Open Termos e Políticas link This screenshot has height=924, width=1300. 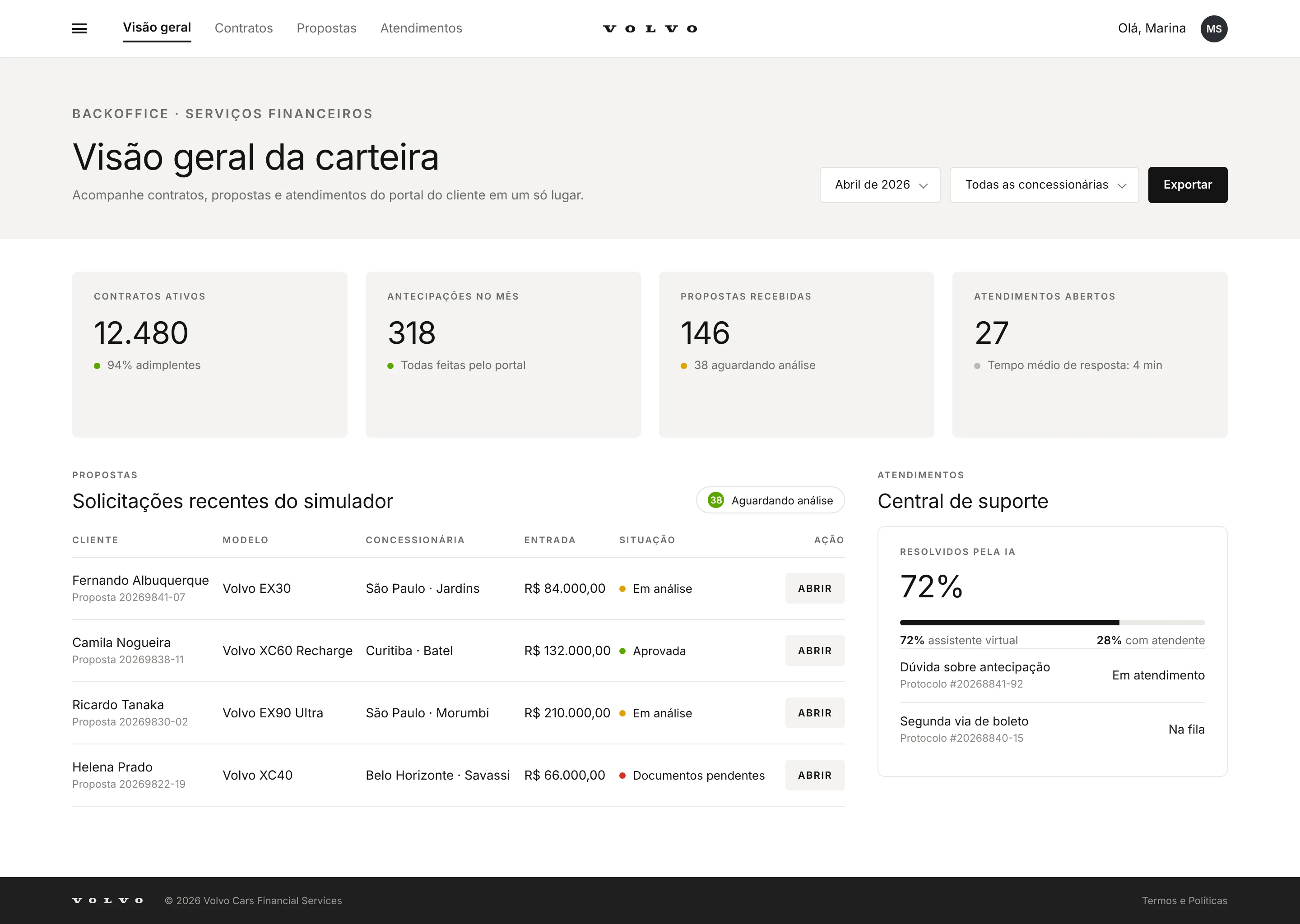point(1184,901)
